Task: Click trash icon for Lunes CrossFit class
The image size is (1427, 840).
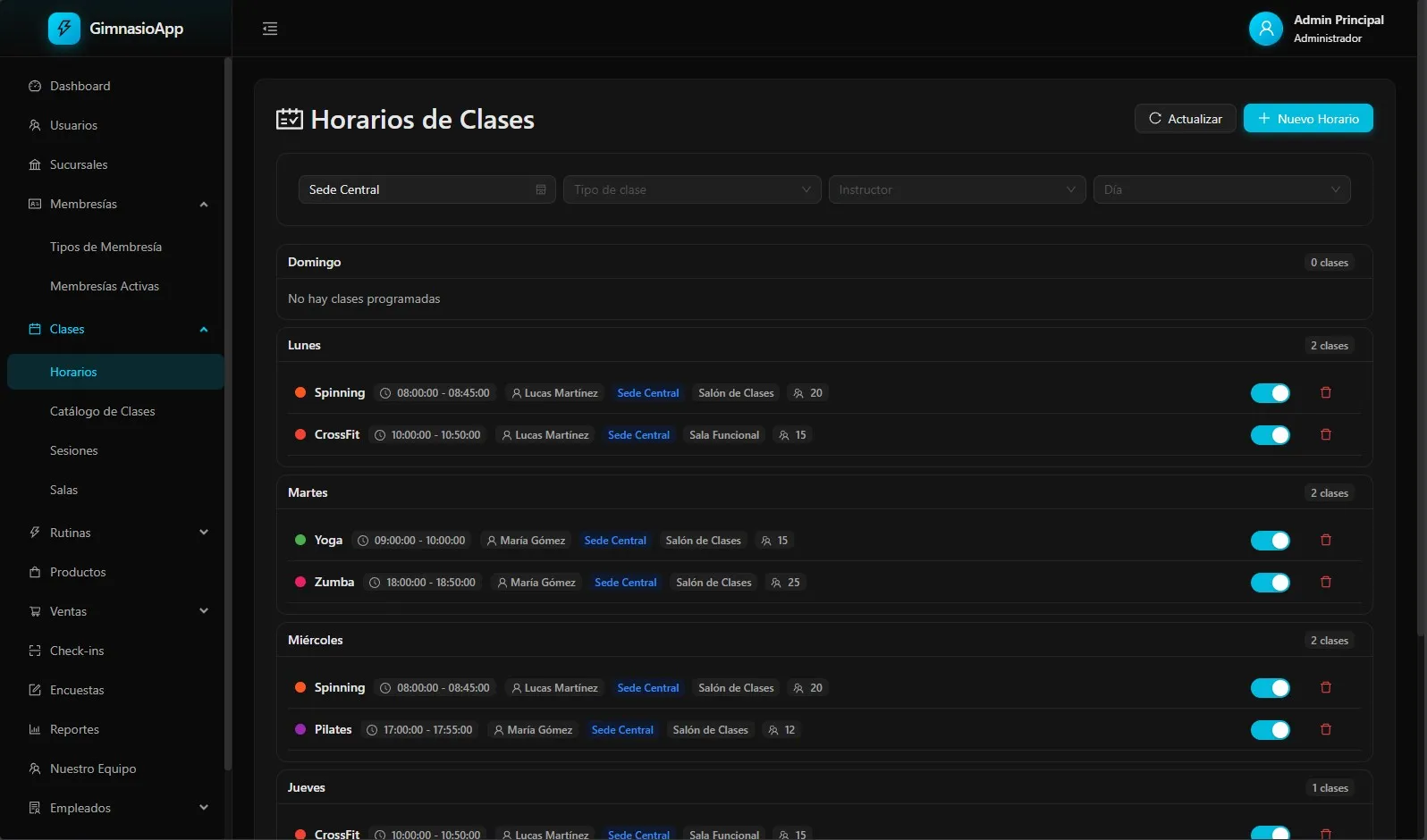Action: (1326, 435)
